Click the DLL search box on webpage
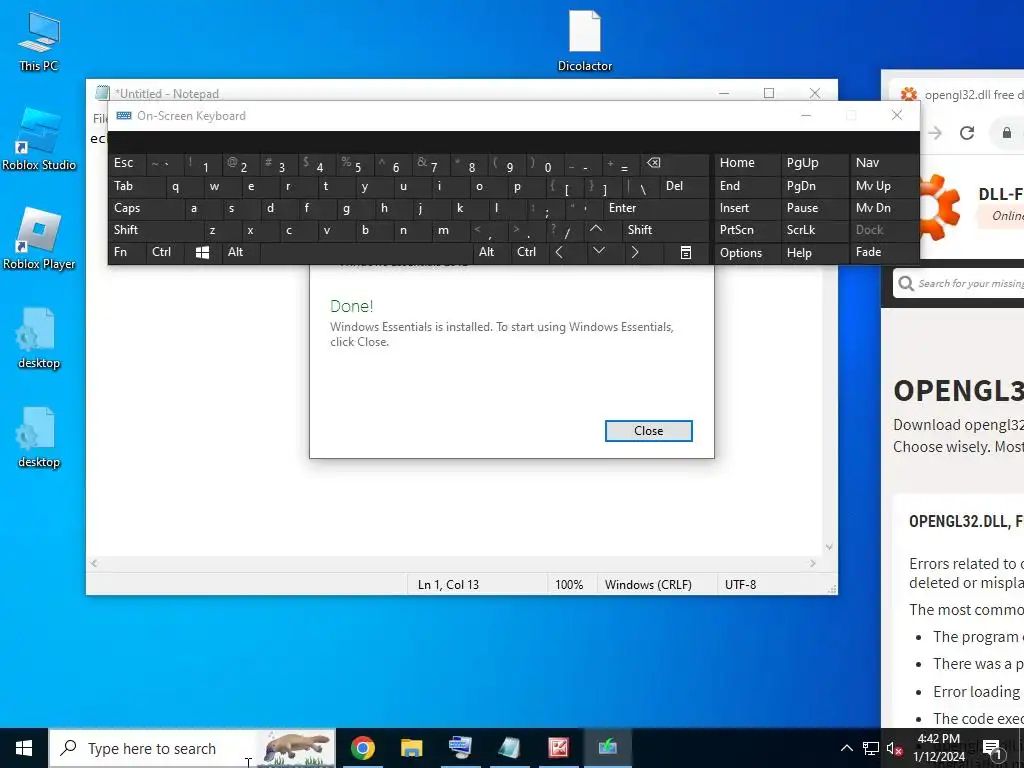 click(x=960, y=283)
